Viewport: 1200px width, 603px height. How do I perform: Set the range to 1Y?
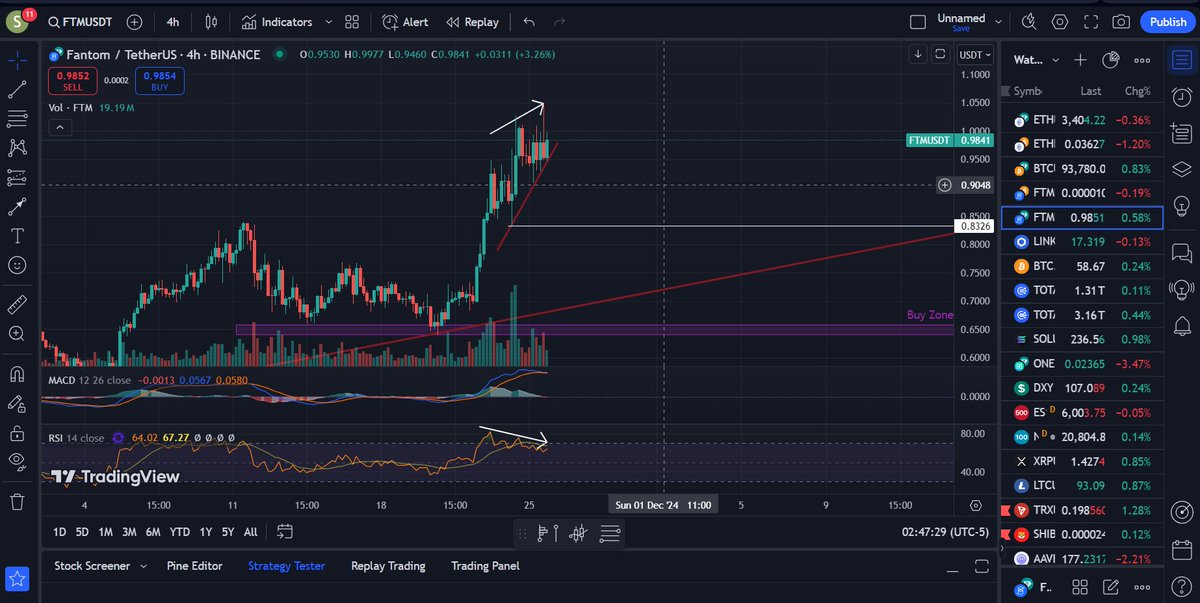point(204,532)
